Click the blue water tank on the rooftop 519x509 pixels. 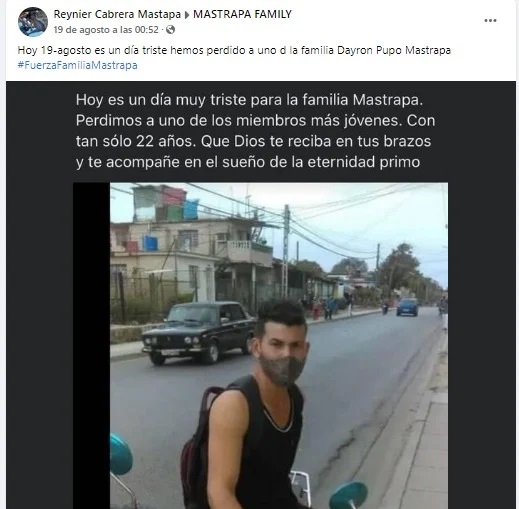coord(150,243)
